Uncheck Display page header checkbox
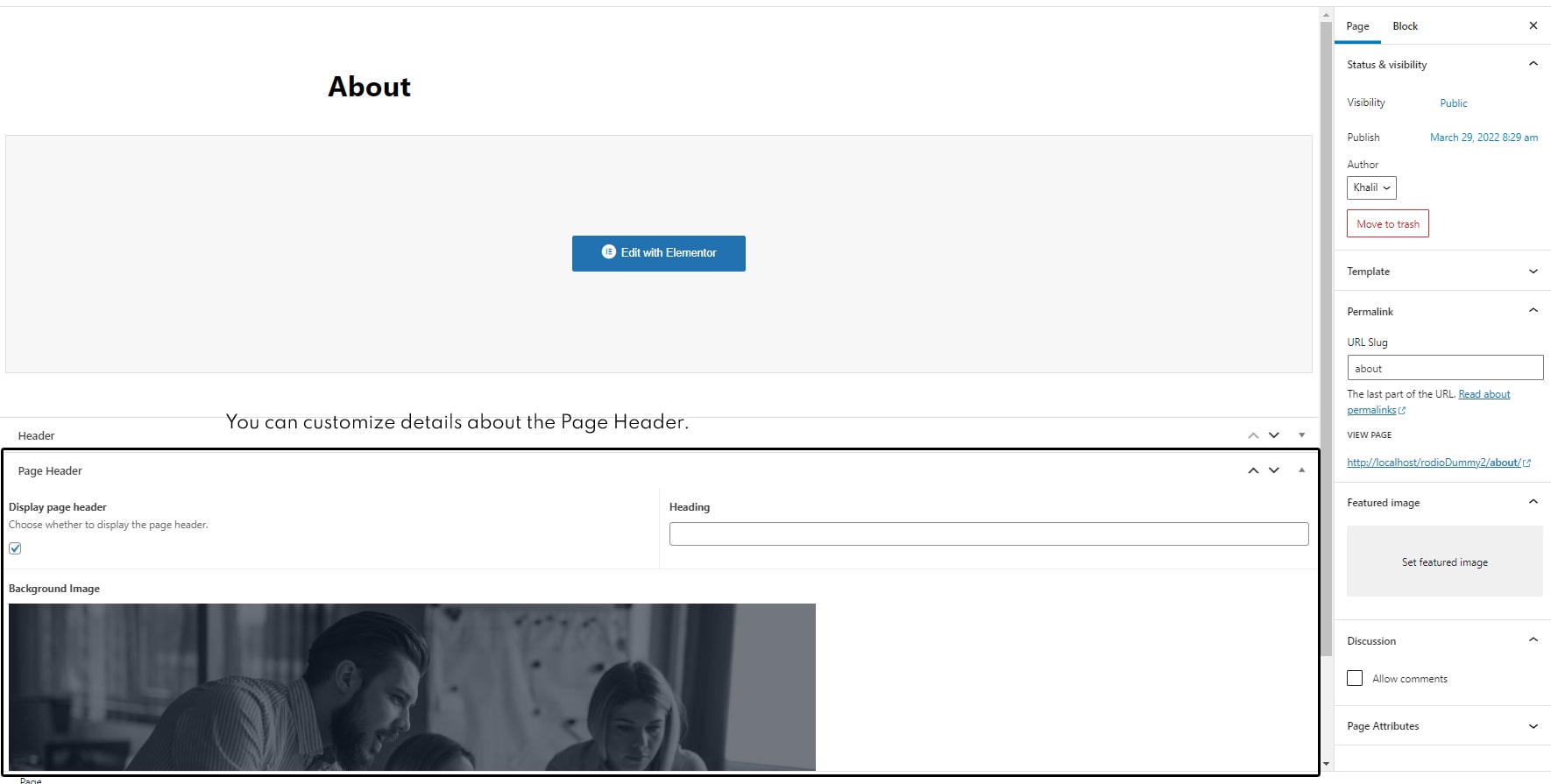 [x=15, y=548]
